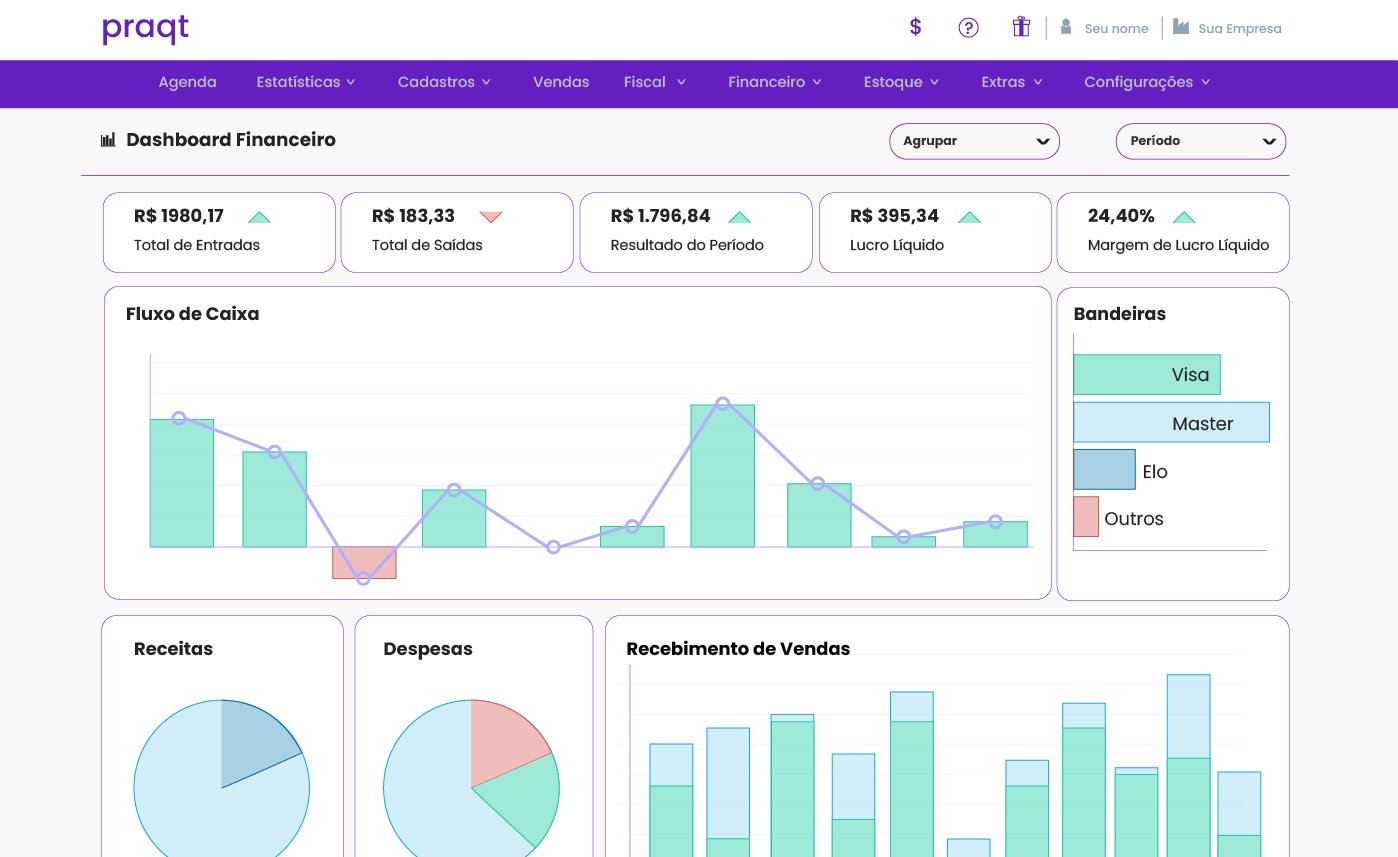Click the Dashboard Financeiro heading
The image size is (1398, 857).
tap(231, 140)
